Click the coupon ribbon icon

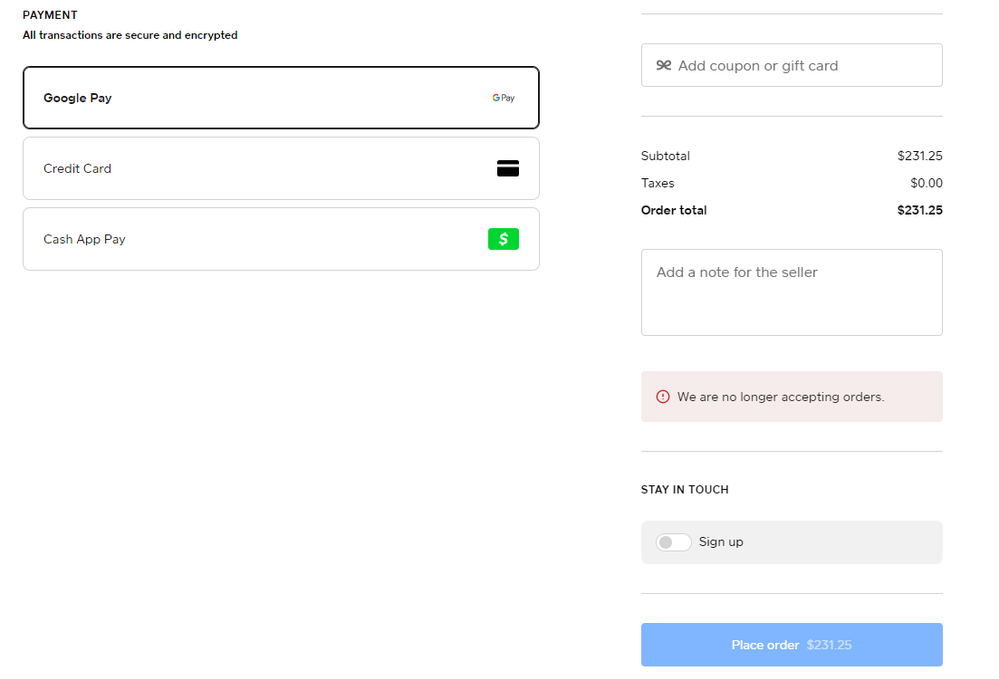[x=663, y=66]
